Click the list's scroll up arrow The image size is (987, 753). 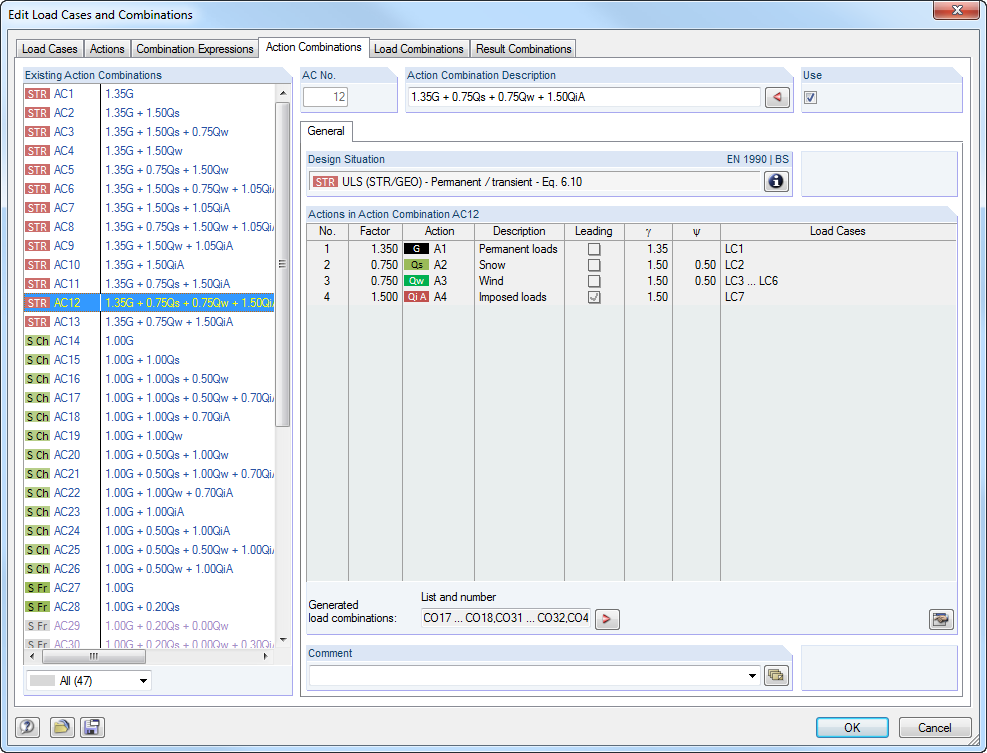click(283, 93)
